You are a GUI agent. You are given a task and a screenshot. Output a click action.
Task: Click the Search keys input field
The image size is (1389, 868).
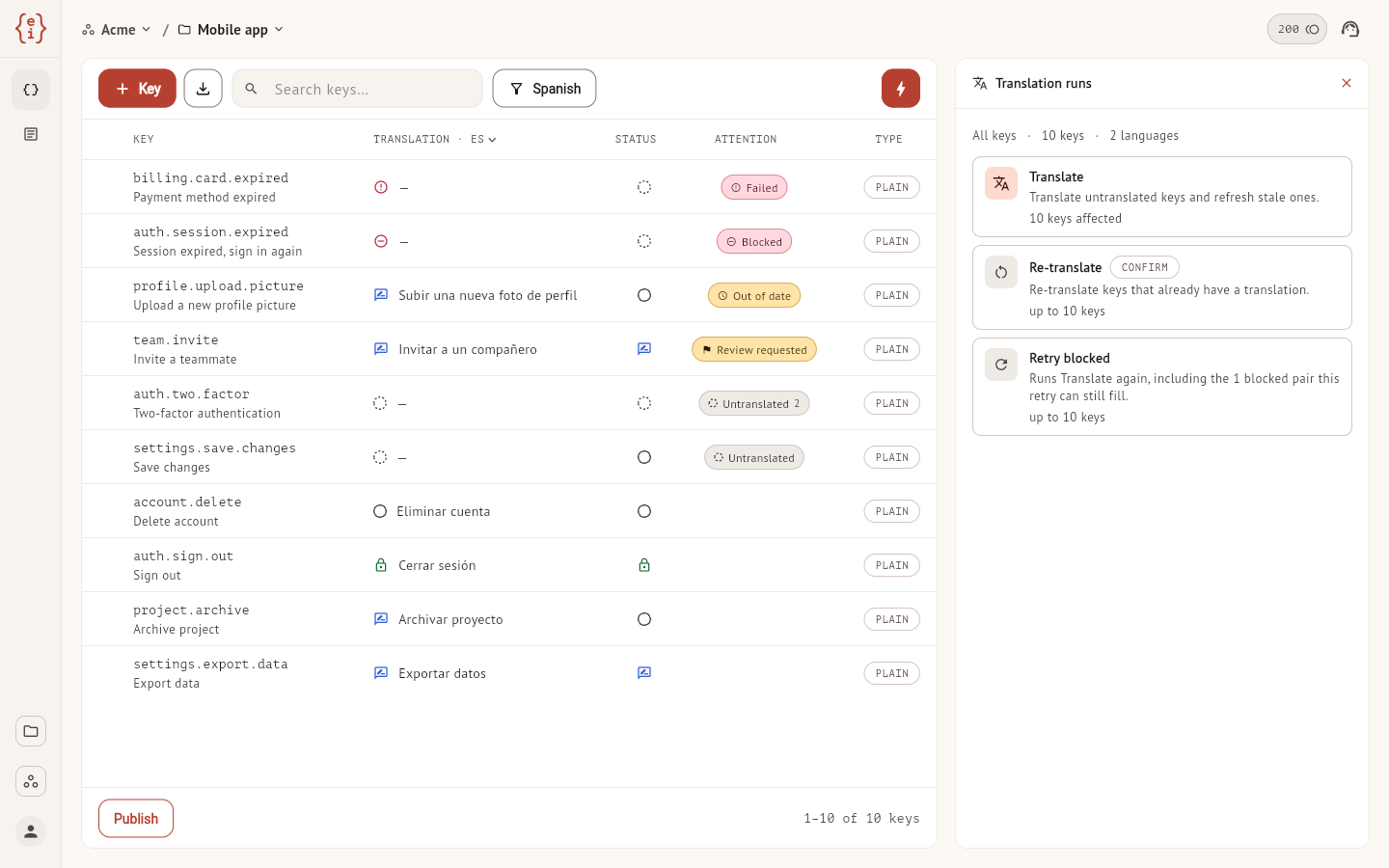click(357, 89)
